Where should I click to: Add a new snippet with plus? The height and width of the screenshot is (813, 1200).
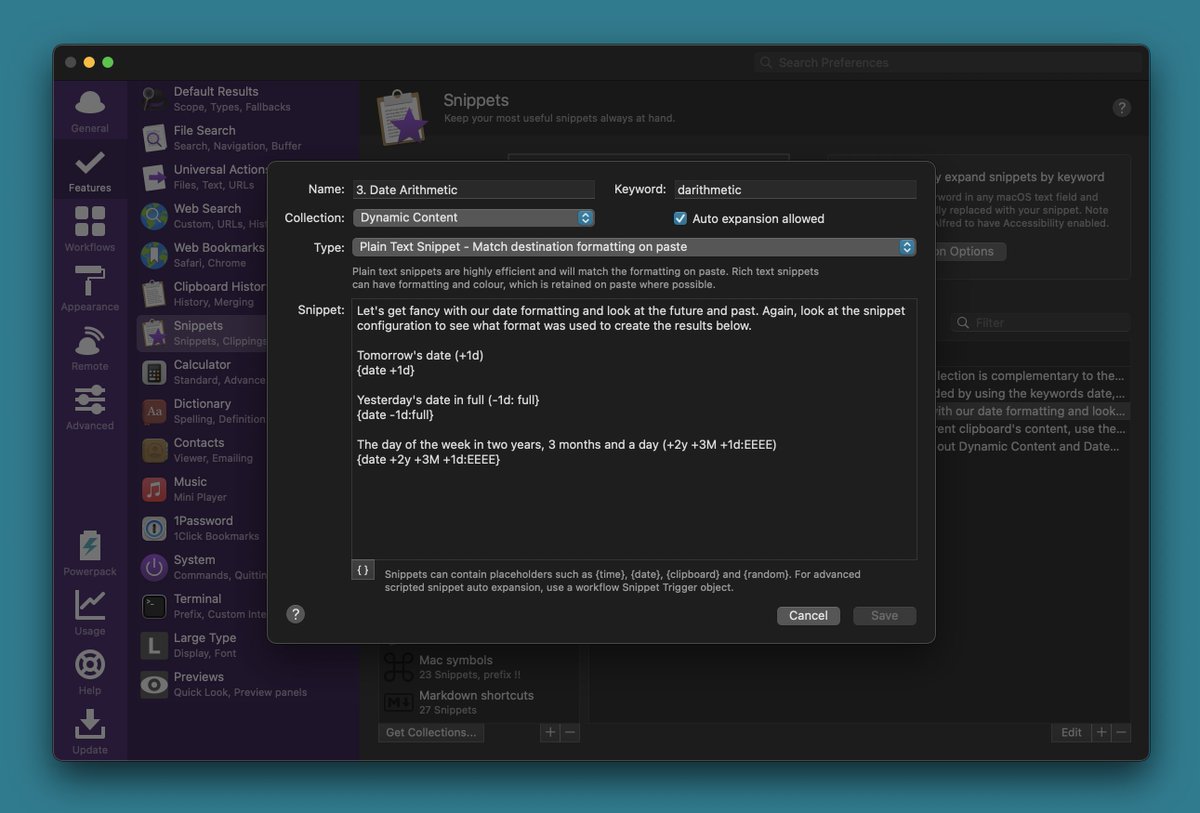[x=1102, y=732]
